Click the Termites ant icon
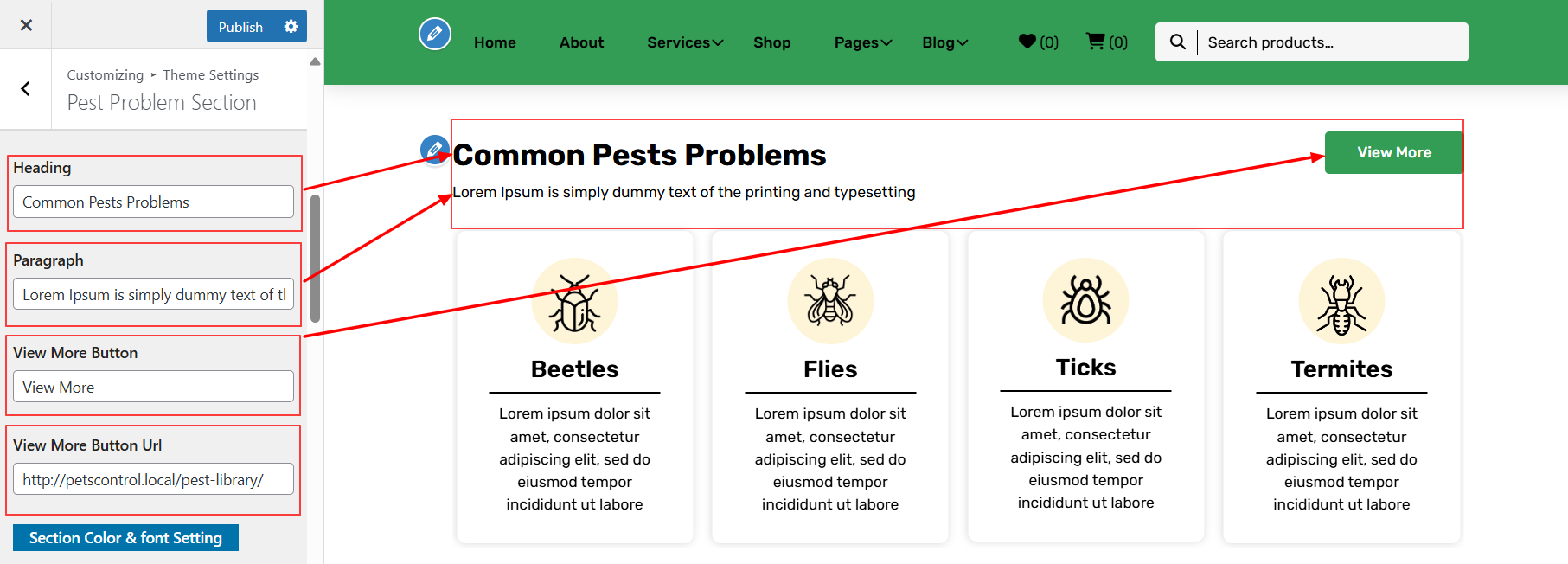 click(1341, 301)
